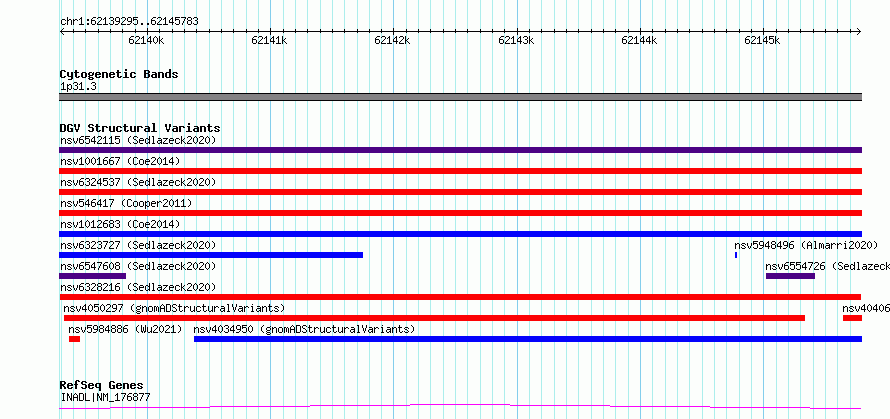Open the nsv6328216 (Sedlazeck2020) label
Screen dimensions: 890x419
[x=138, y=287]
